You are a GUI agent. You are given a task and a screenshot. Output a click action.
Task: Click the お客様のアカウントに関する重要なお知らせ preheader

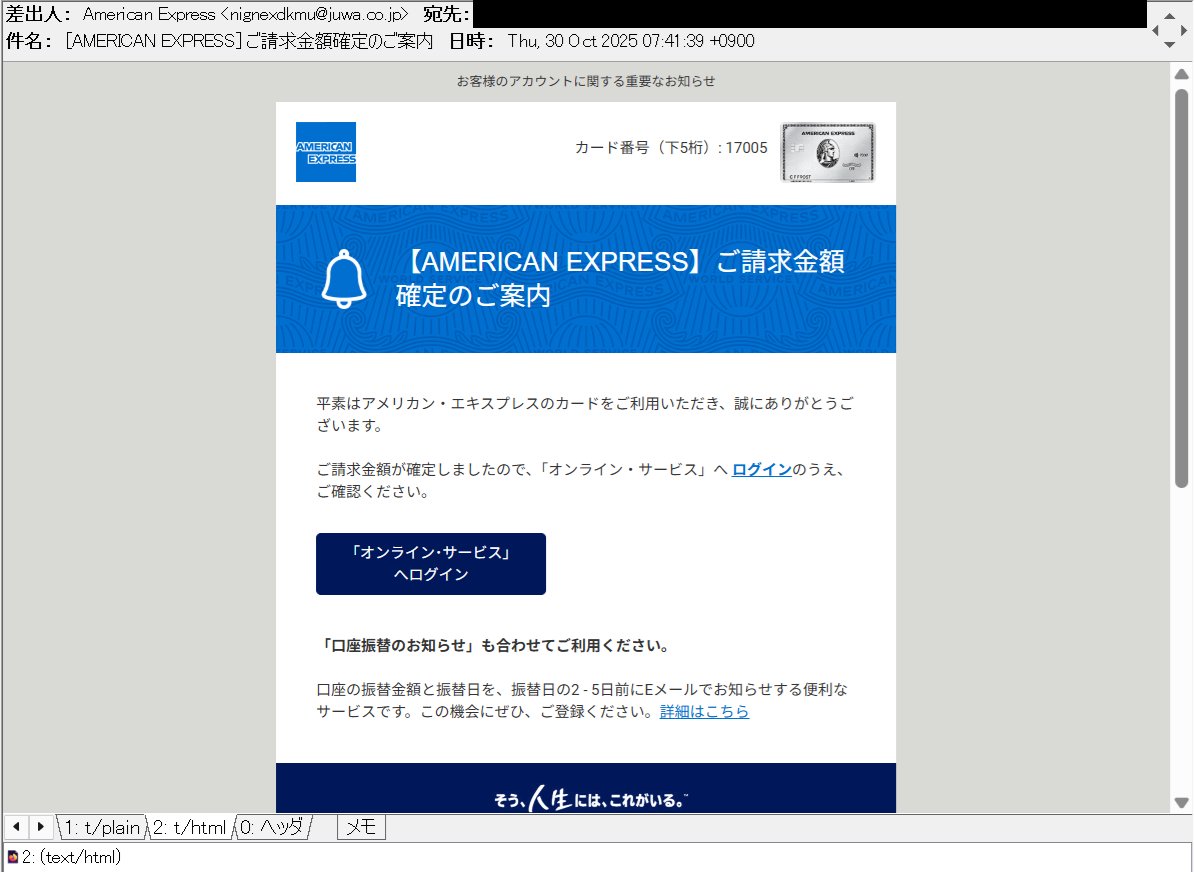tap(586, 81)
